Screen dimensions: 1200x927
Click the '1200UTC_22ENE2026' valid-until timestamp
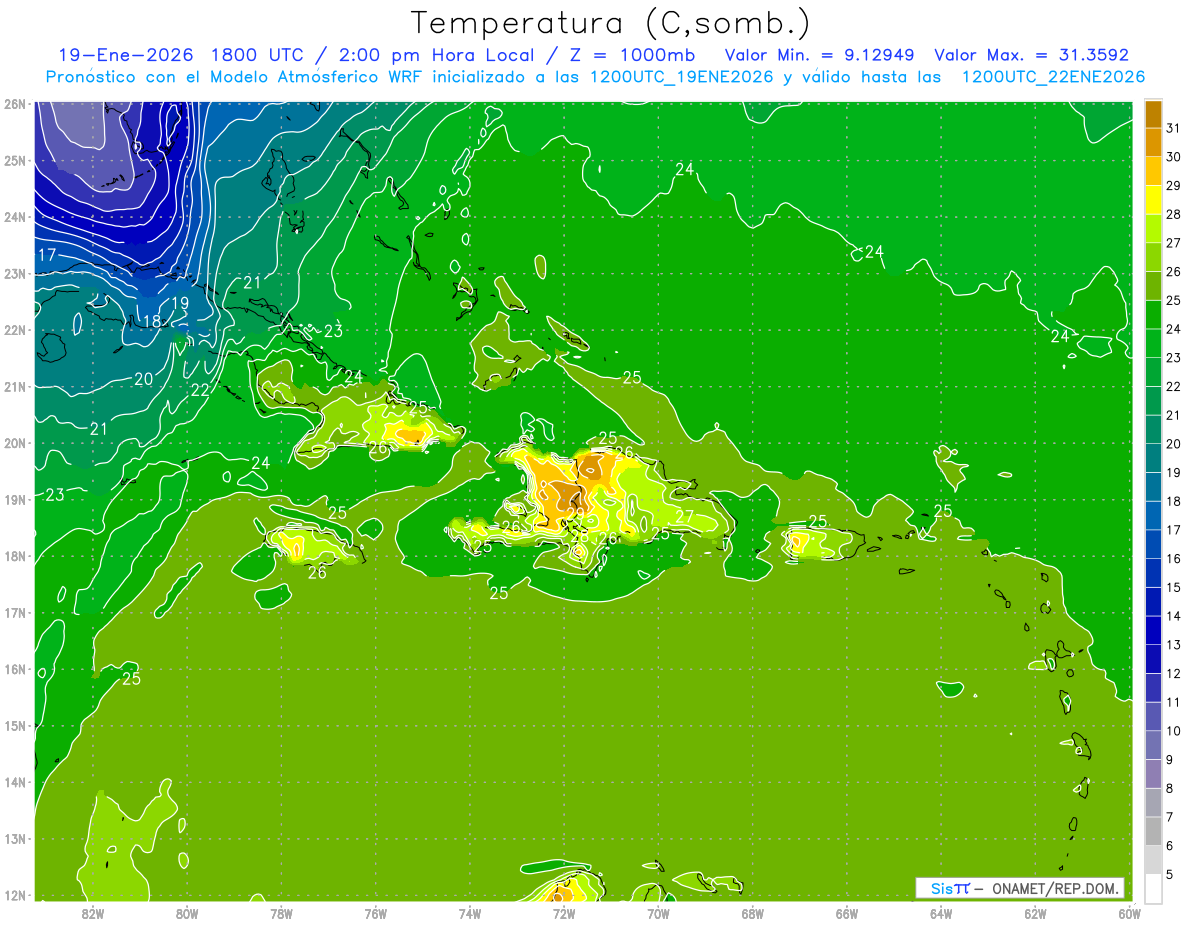tap(1053, 77)
